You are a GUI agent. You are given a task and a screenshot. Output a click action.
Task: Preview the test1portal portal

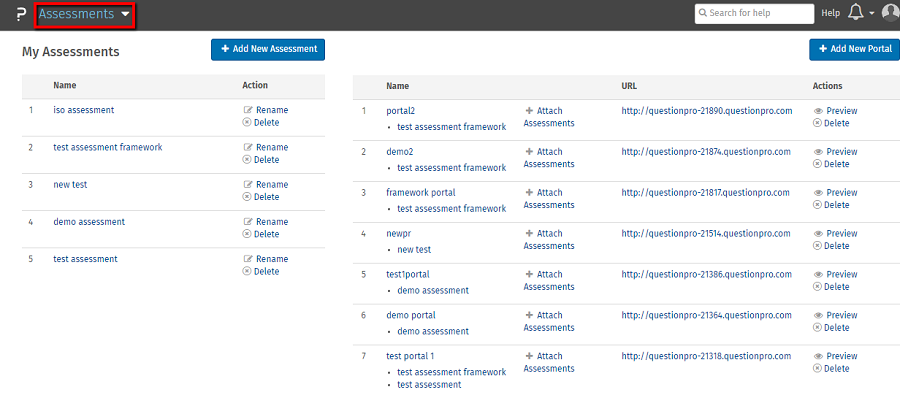tap(835, 274)
